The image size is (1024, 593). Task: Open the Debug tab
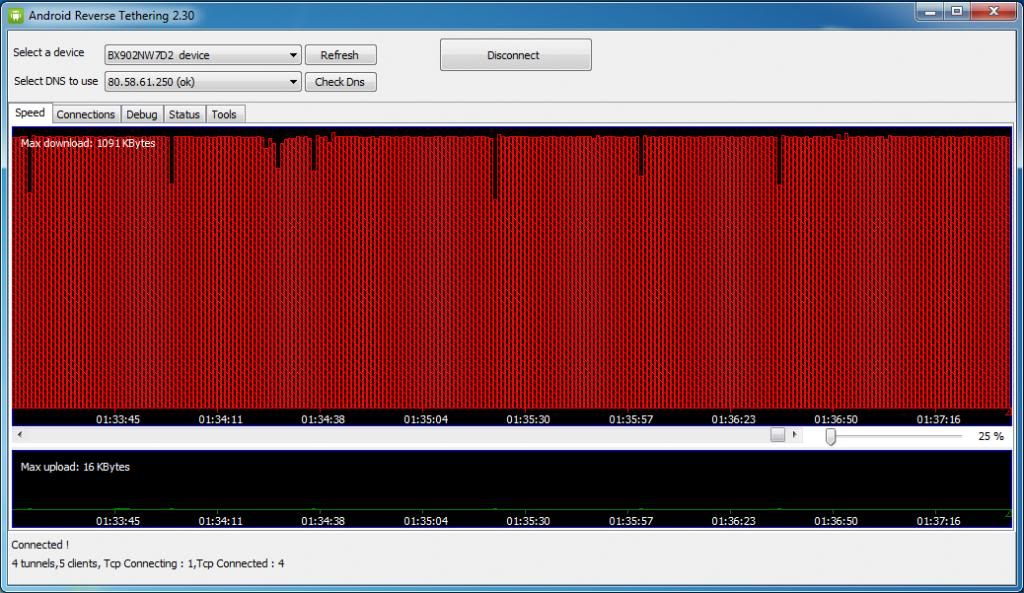(x=141, y=114)
